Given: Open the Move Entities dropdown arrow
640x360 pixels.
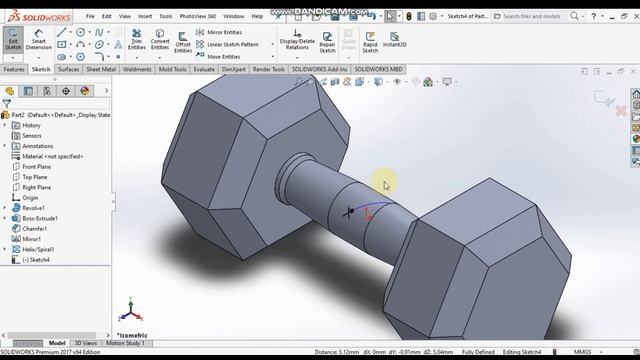Looking at the screenshot, I should point(273,56).
